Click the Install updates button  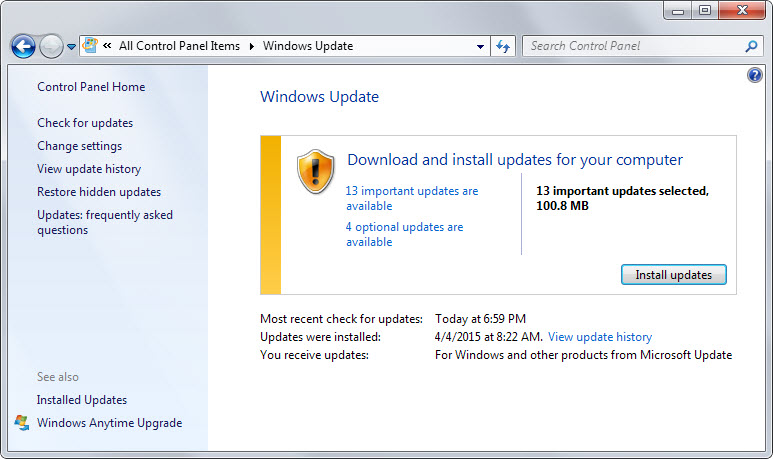[673, 275]
